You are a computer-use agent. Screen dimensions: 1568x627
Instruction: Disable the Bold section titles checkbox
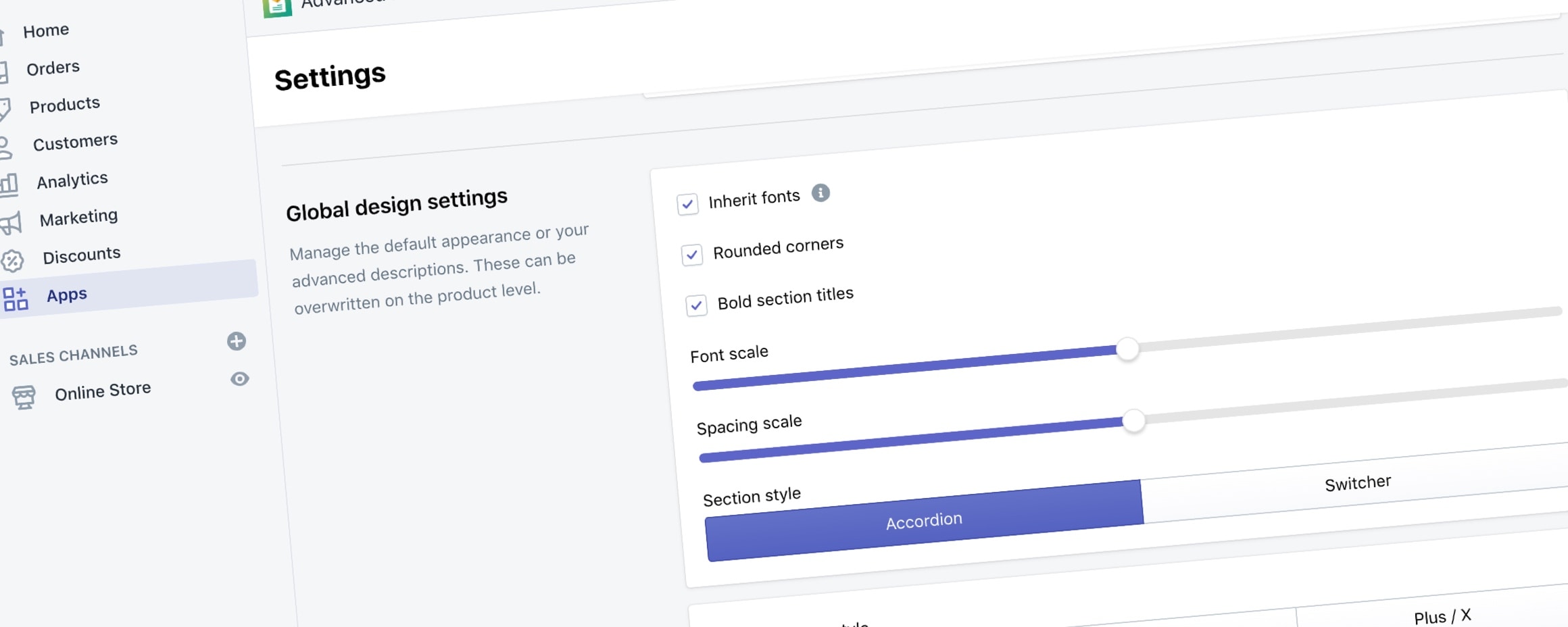(x=696, y=305)
